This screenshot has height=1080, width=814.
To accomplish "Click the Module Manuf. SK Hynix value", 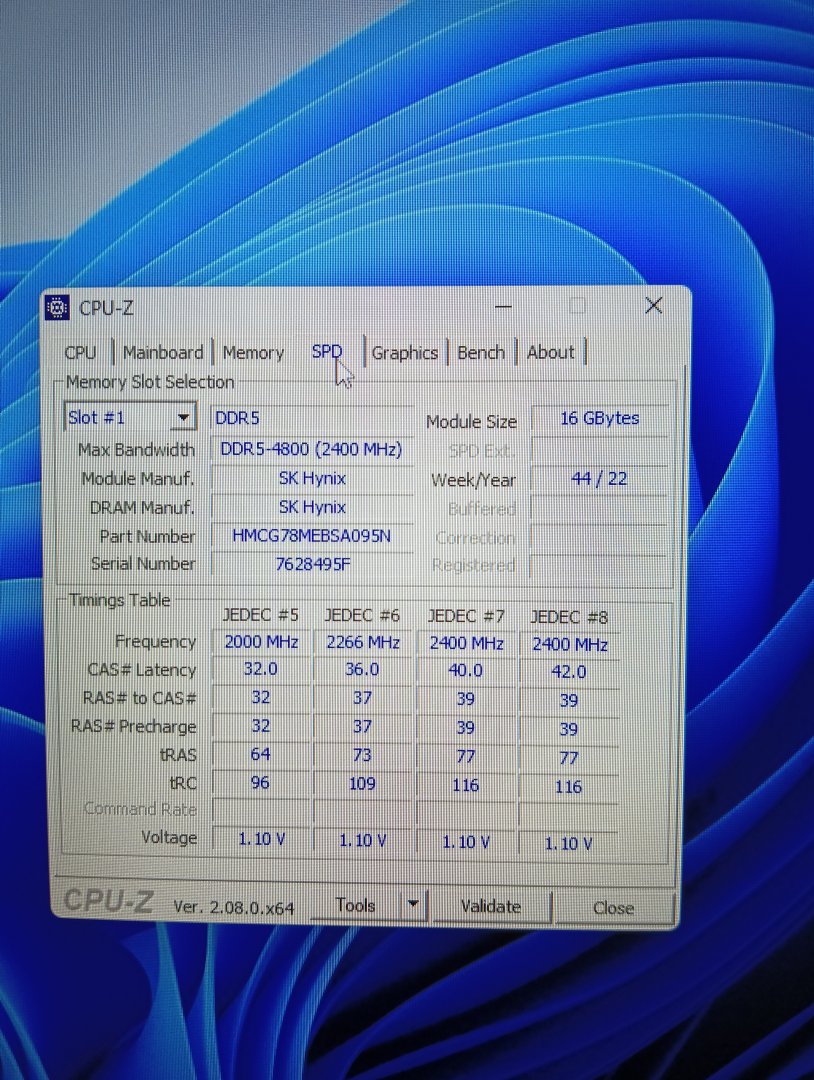I will pos(311,478).
